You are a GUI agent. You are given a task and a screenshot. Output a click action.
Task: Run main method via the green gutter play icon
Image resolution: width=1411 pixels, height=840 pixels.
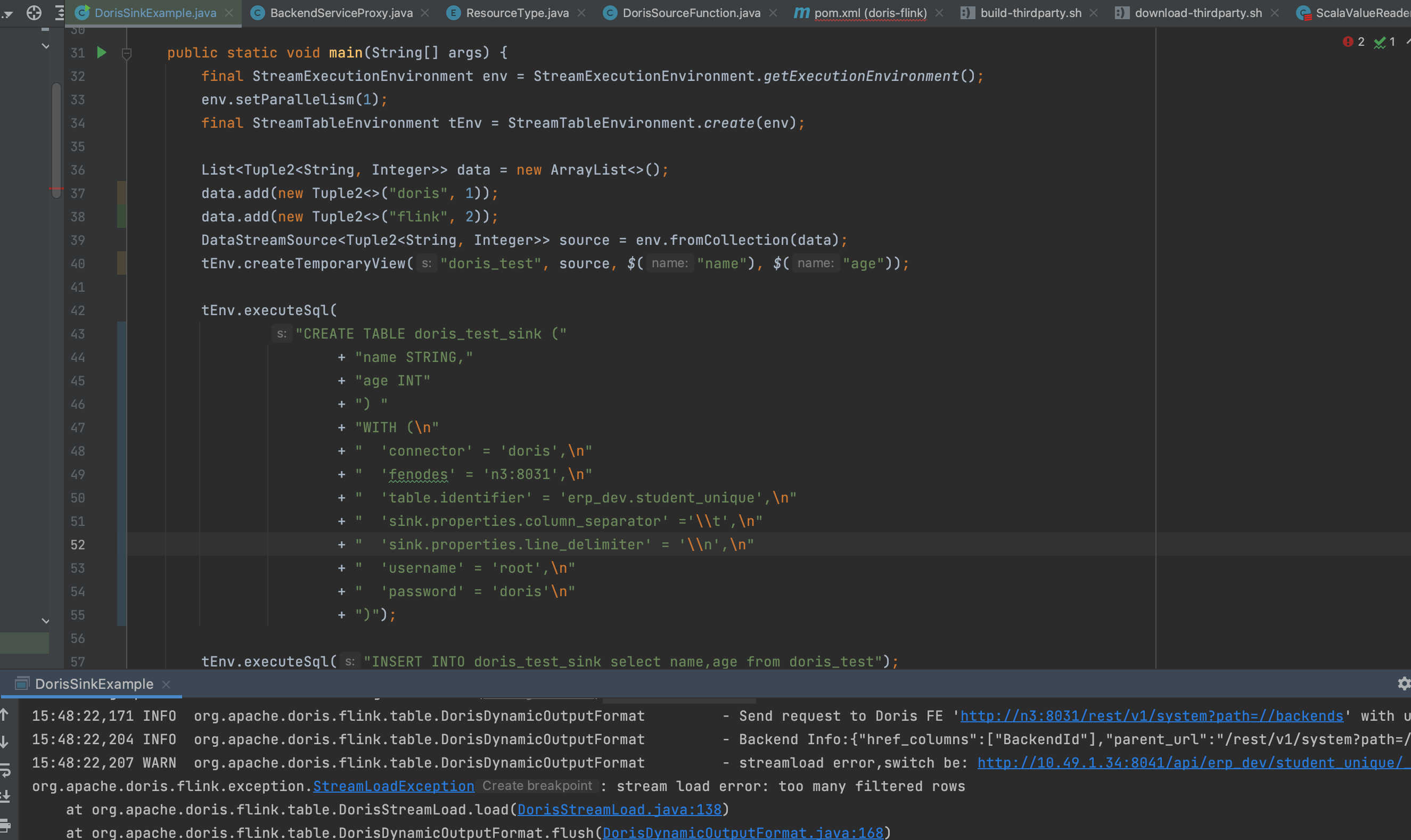(x=101, y=53)
